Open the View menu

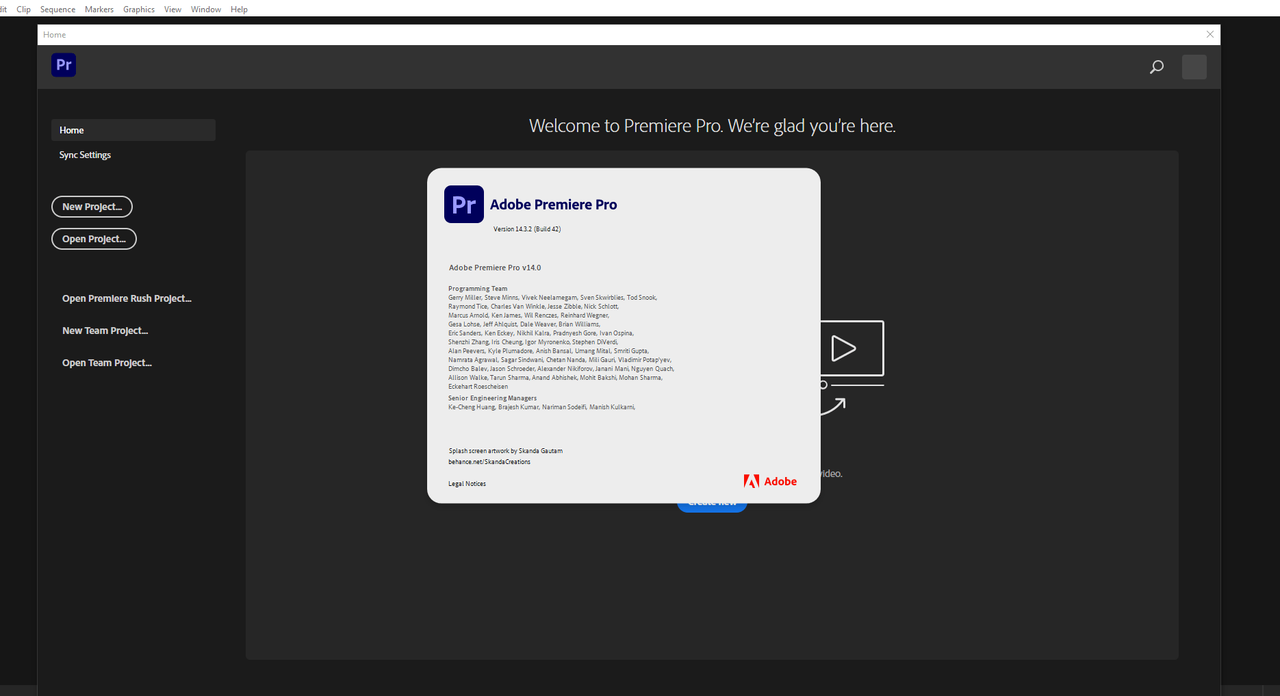(x=173, y=9)
